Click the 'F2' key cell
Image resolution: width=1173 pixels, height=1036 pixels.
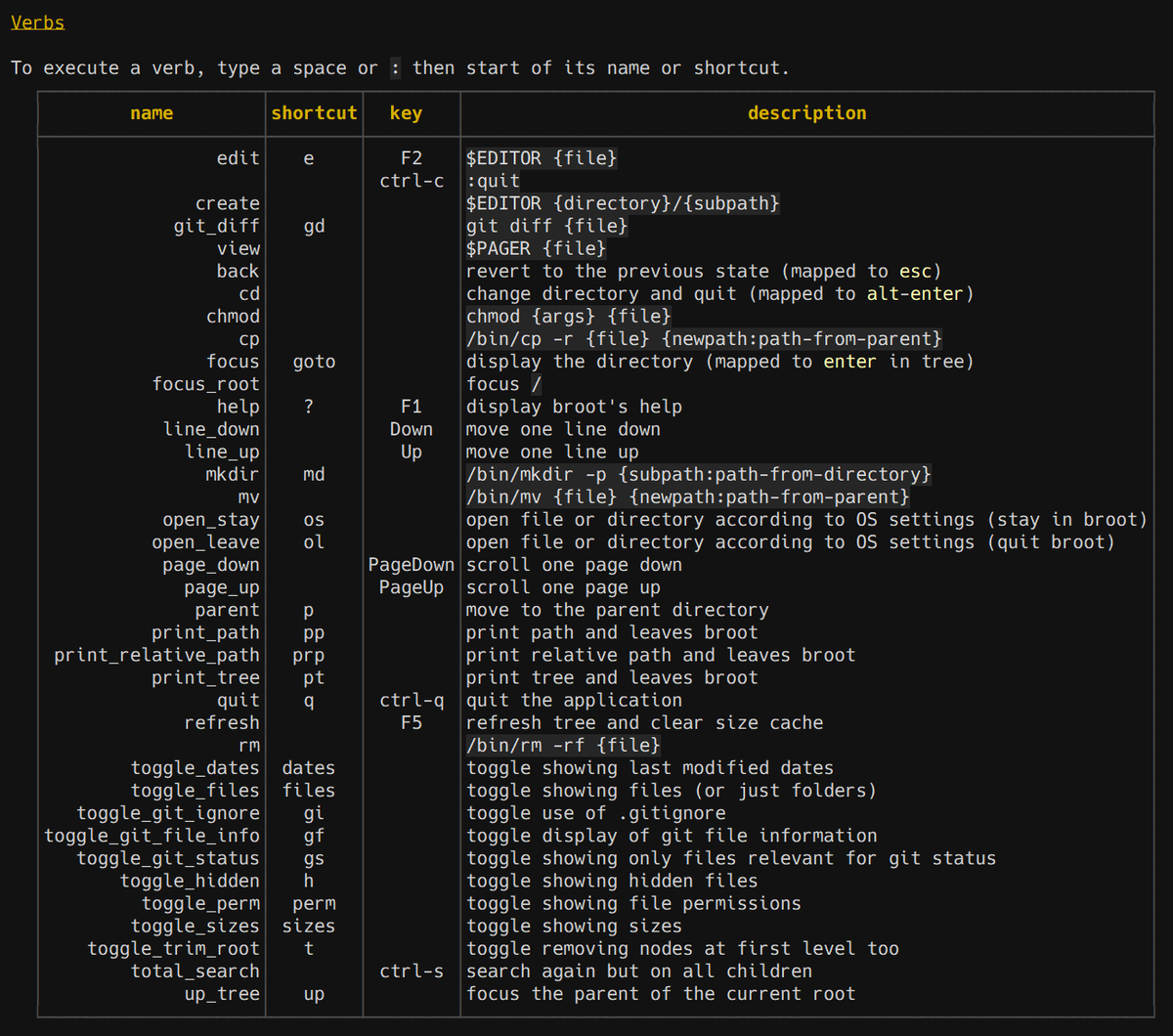click(412, 158)
